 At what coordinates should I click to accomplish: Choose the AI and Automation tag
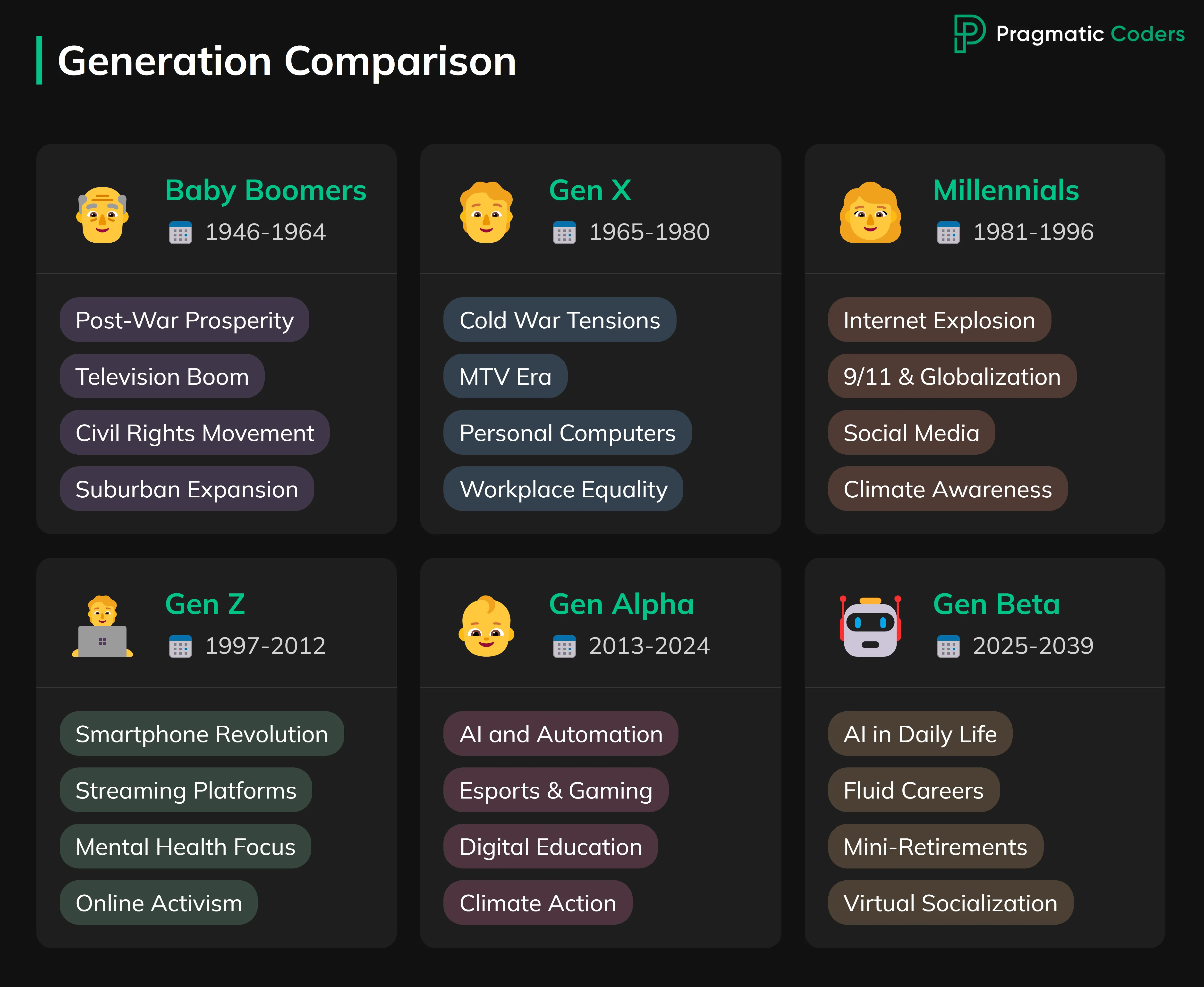click(561, 733)
